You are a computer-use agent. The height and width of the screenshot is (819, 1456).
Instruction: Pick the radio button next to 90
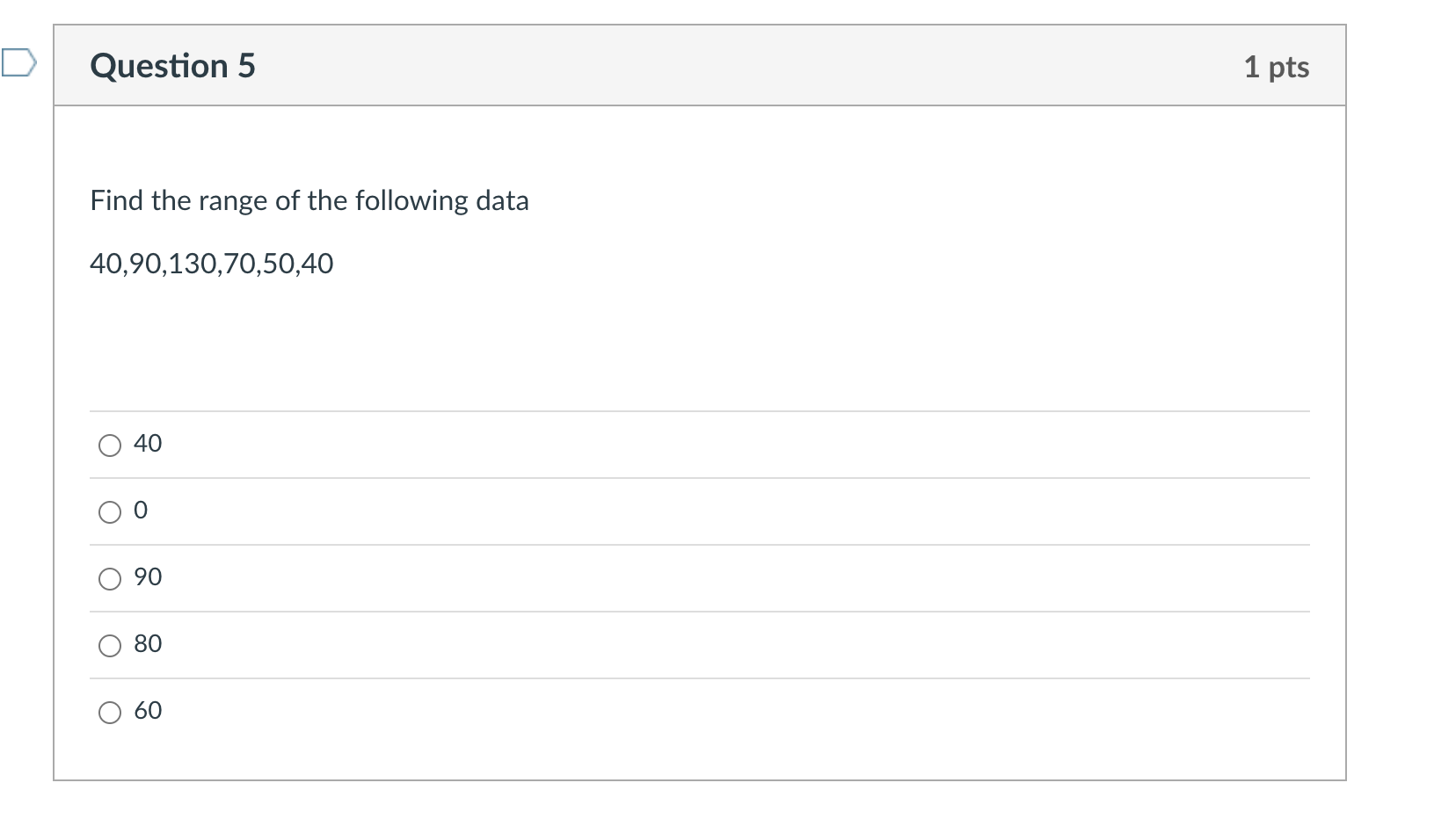tap(110, 579)
